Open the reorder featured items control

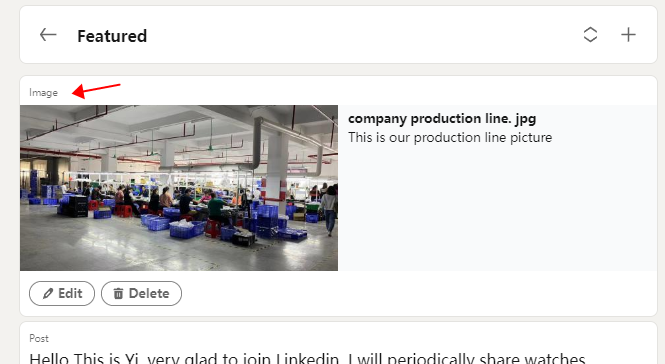click(x=590, y=35)
